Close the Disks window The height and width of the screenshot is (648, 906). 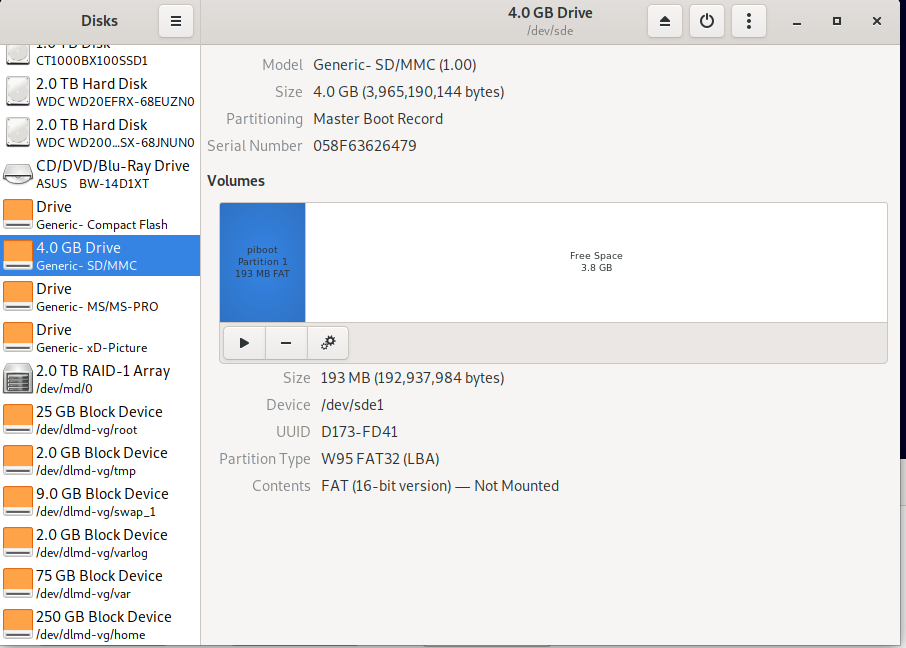click(x=877, y=21)
